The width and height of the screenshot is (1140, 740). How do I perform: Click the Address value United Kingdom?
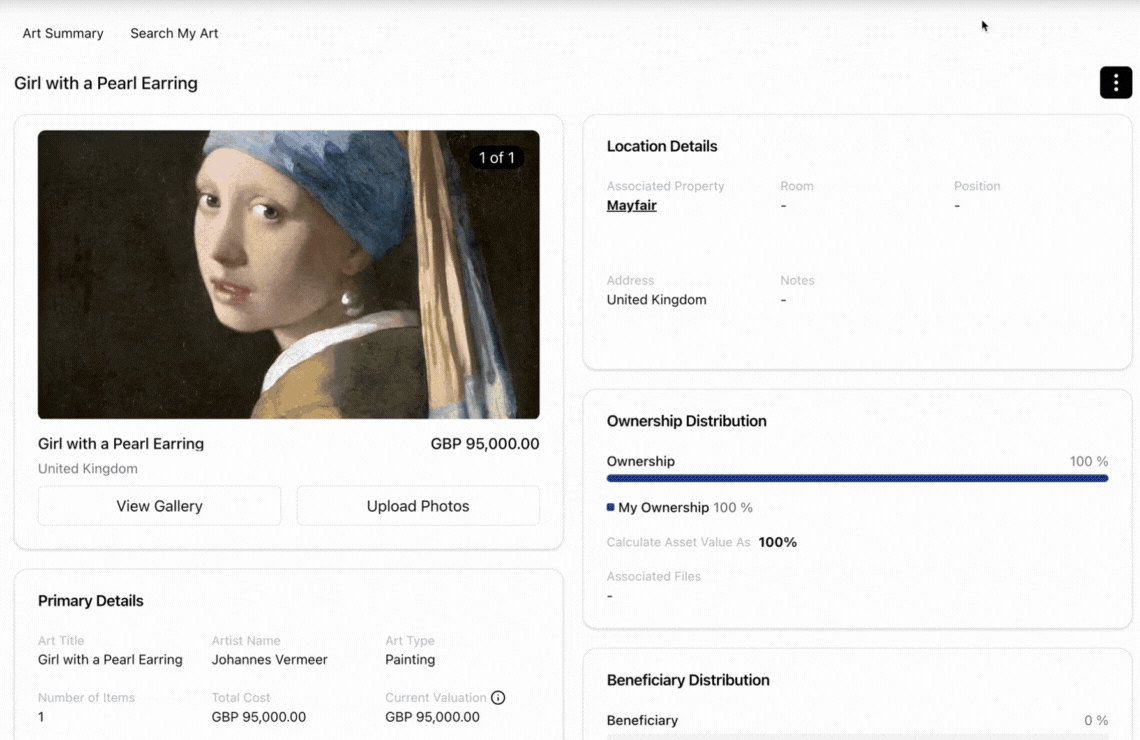click(x=656, y=300)
